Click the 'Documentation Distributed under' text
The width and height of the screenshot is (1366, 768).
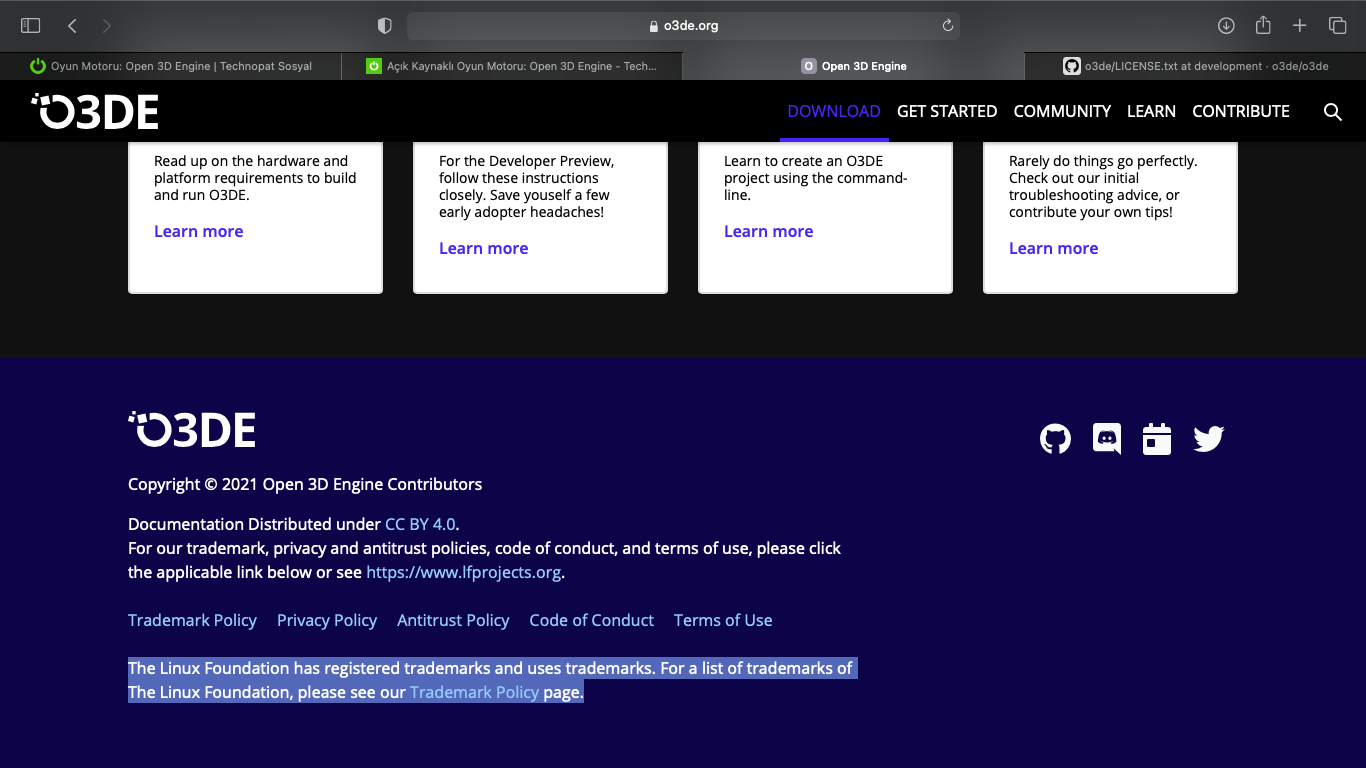coord(254,524)
